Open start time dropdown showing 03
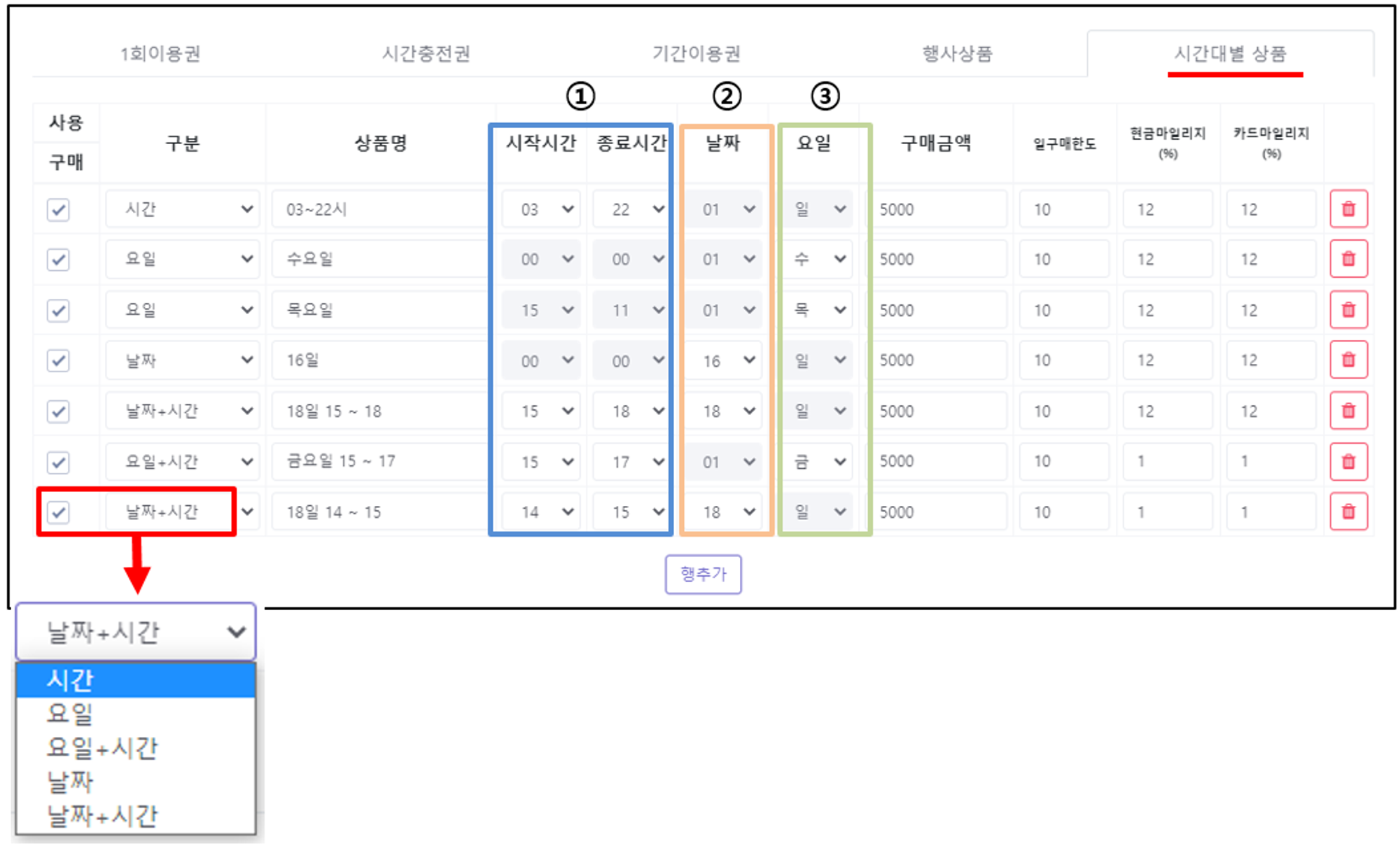This screenshot has height=846, width=1400. click(x=541, y=209)
